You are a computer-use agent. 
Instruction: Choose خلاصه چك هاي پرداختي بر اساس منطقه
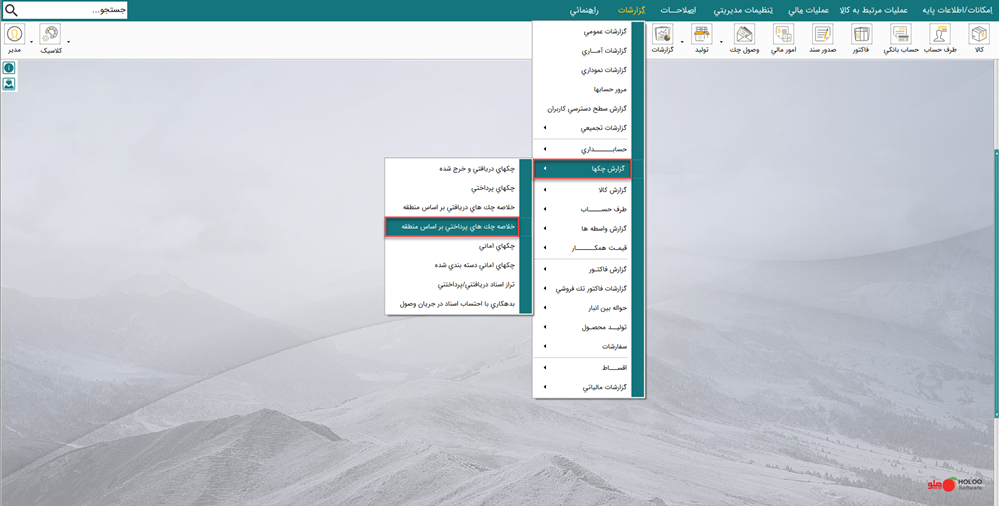[453, 226]
